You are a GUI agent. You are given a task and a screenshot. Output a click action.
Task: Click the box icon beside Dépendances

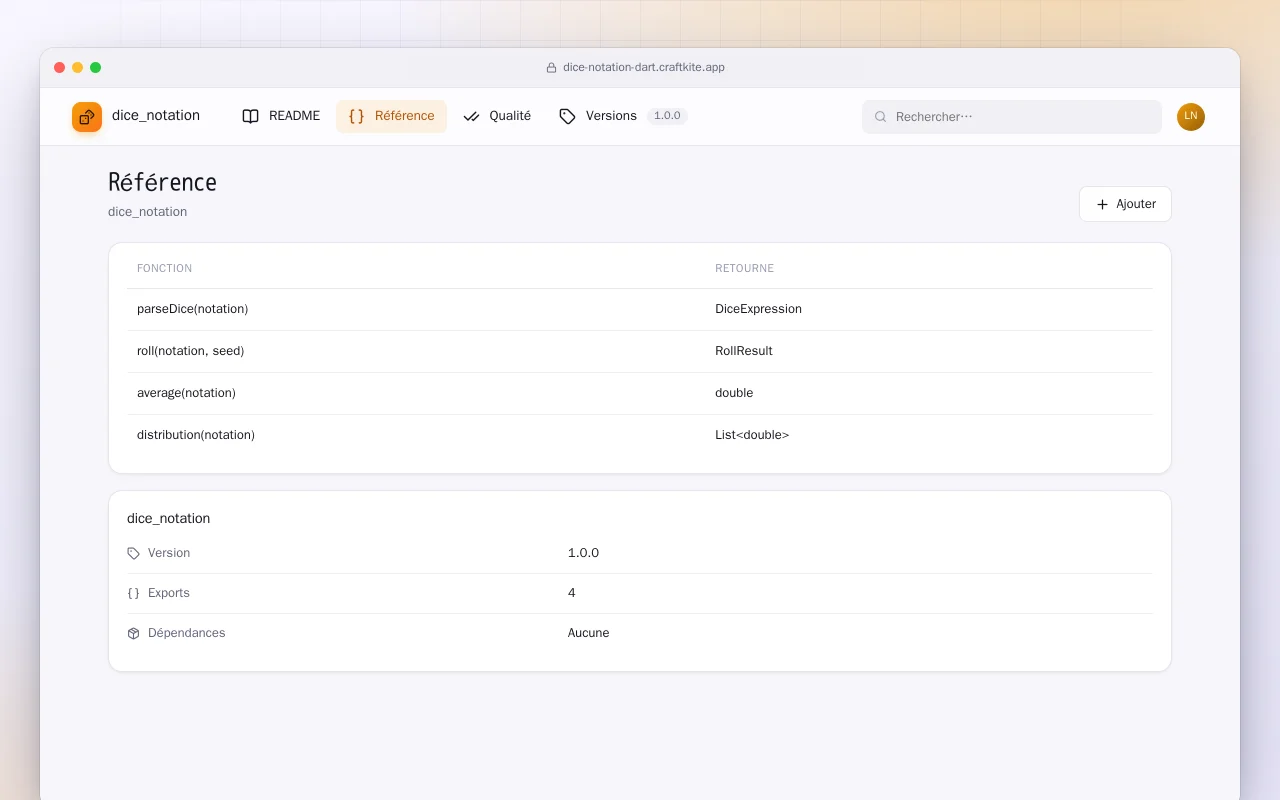coord(134,633)
